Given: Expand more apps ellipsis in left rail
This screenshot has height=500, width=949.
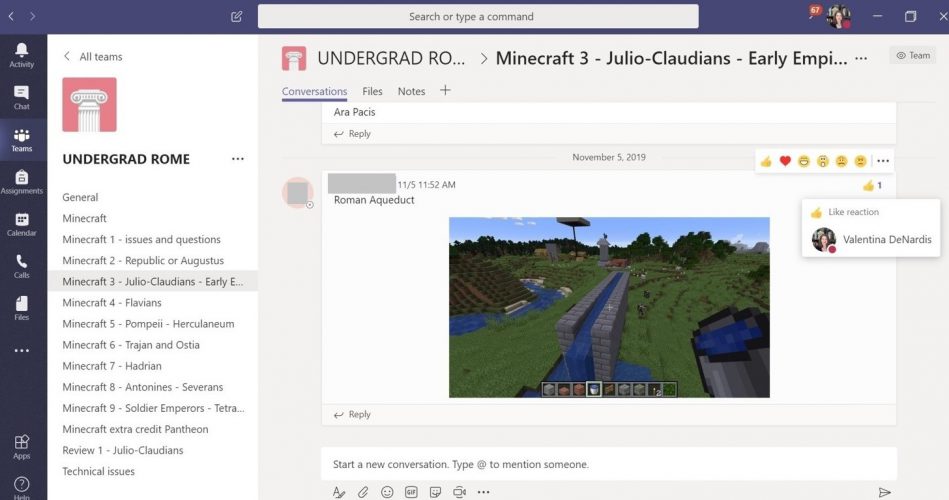Looking at the screenshot, I should point(21,351).
